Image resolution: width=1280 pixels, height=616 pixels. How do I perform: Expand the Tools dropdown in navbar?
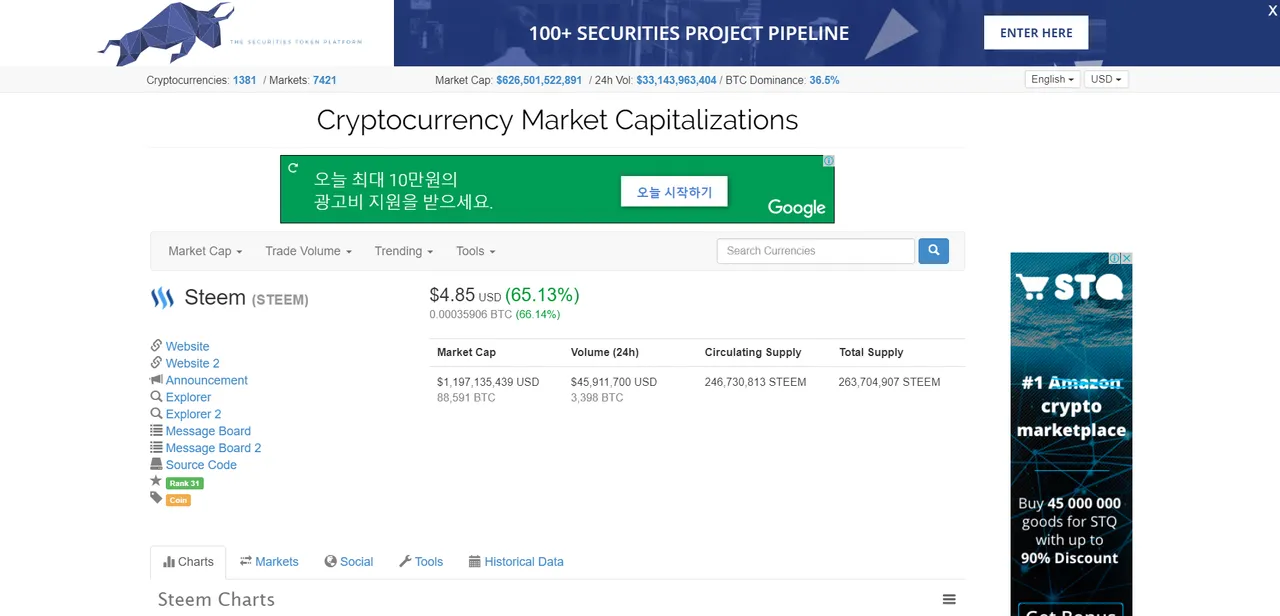(475, 251)
